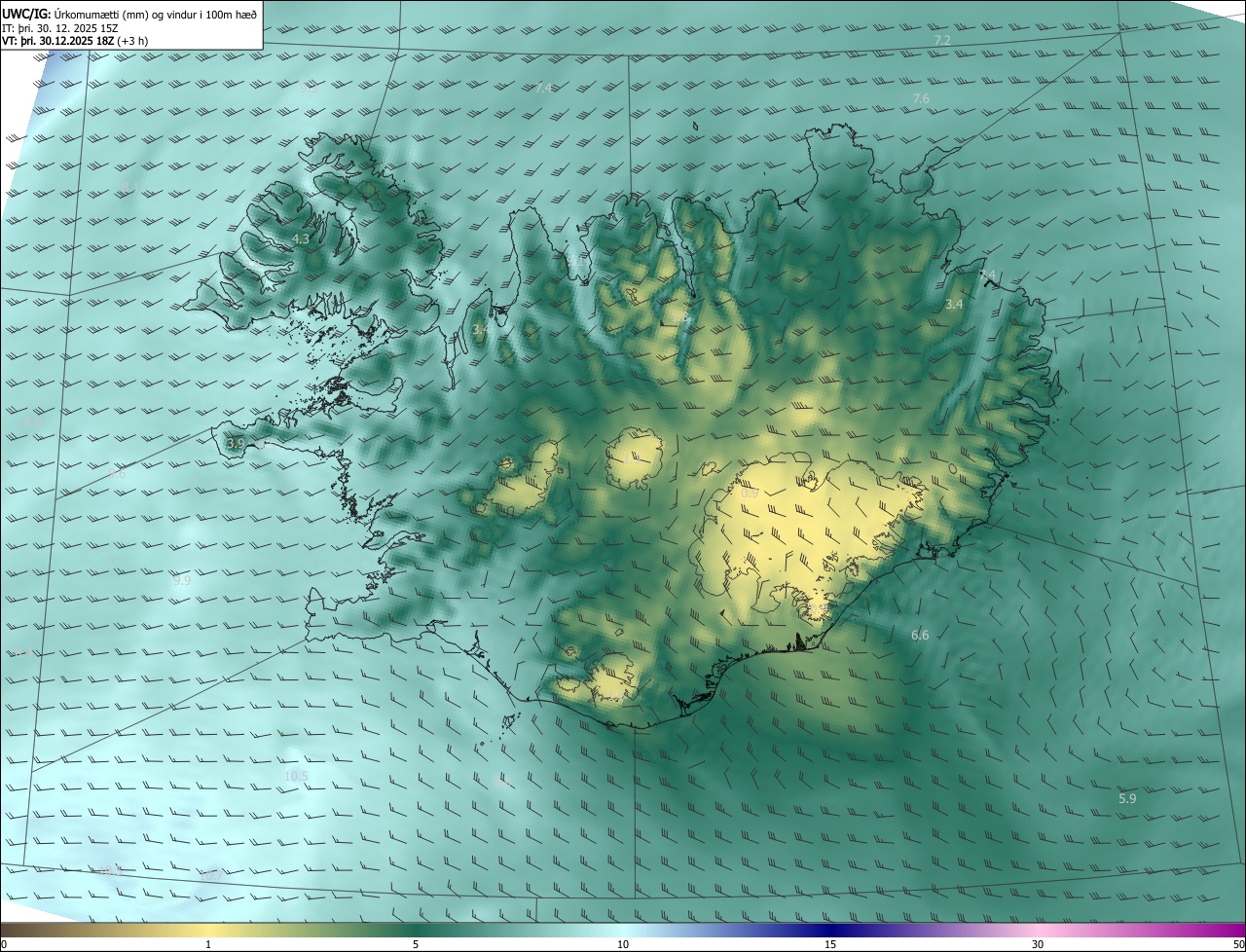Click the 'IT: þri. 30. 12. 2025 15Z' line

(x=59, y=28)
